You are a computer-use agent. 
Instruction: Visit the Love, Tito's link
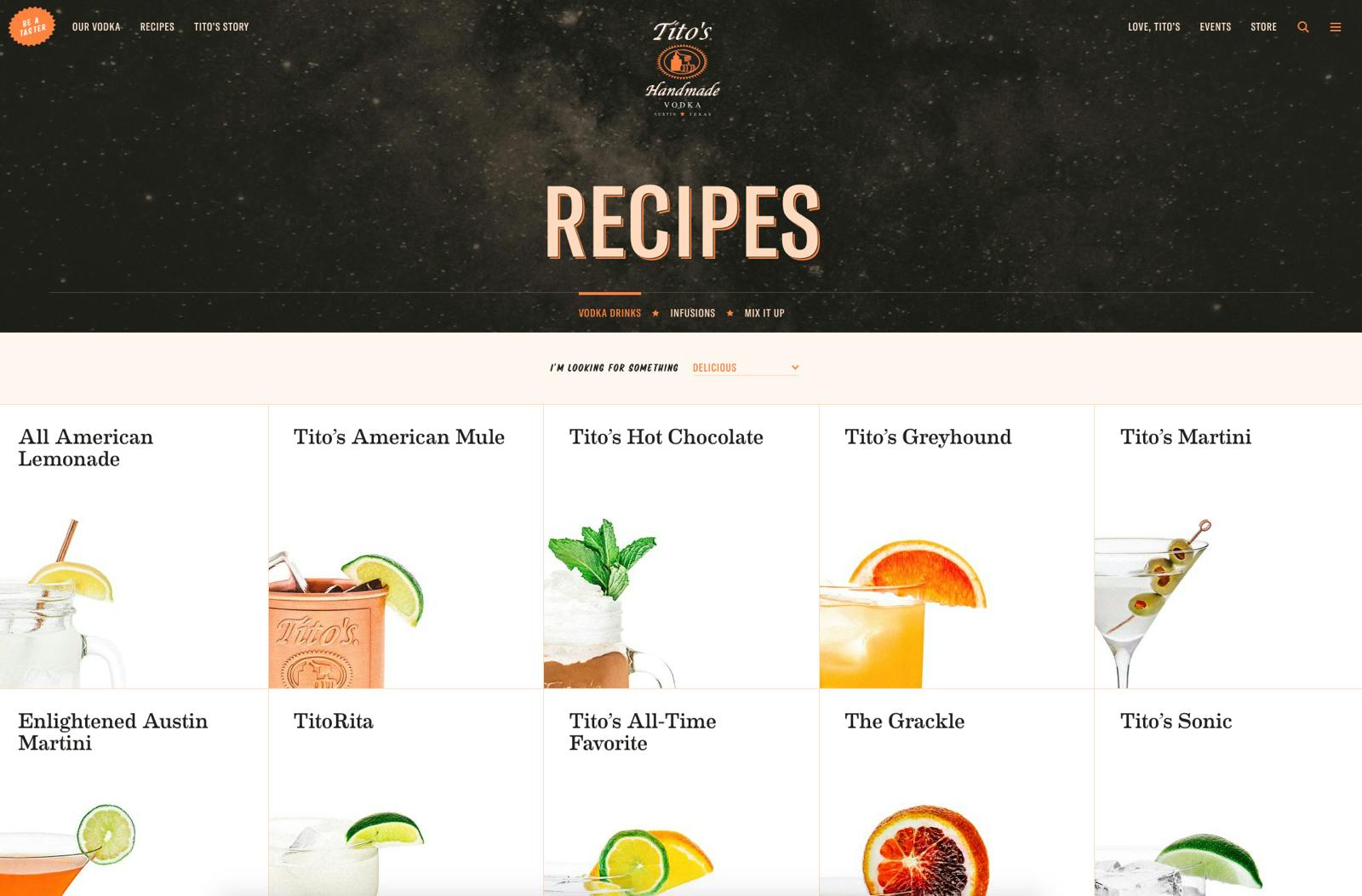1153,27
